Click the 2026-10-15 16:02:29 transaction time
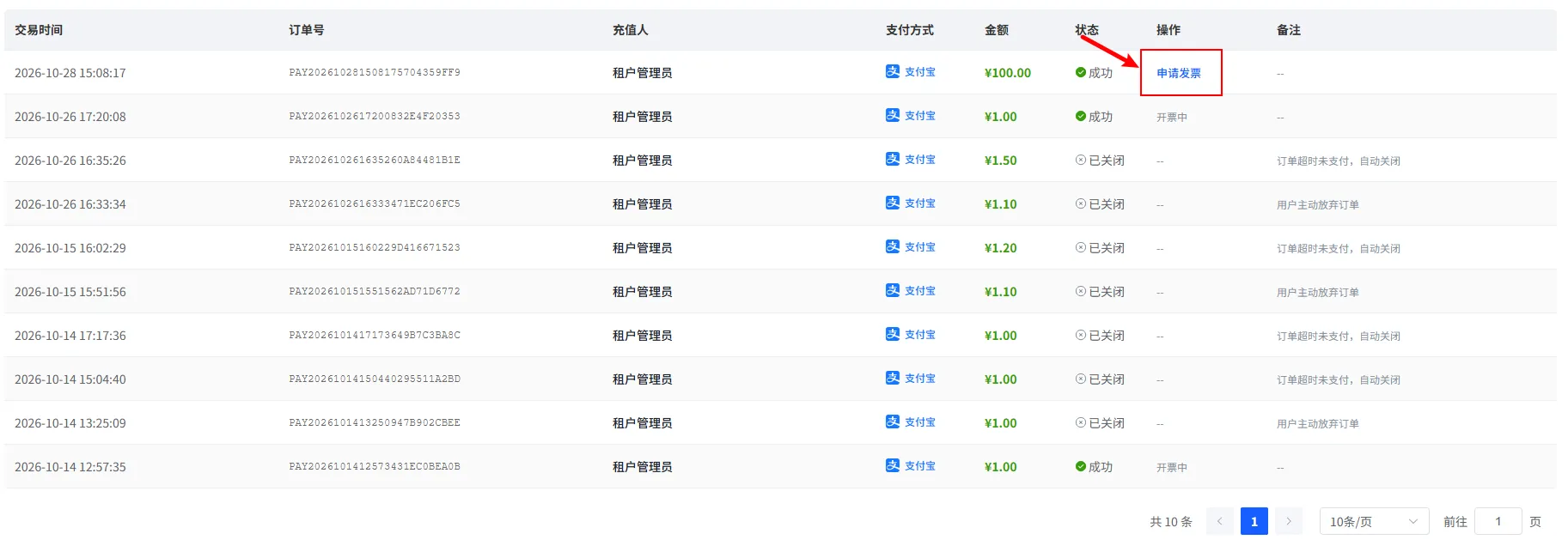 70,249
